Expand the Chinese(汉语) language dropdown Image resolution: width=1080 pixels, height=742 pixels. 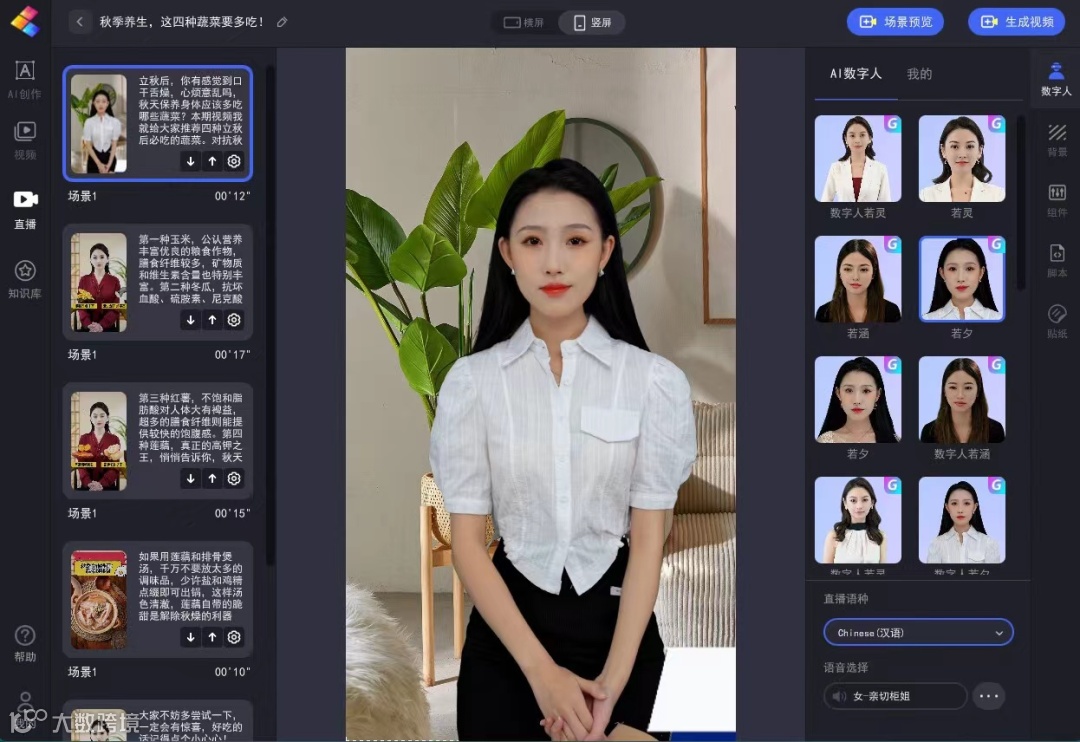point(918,632)
